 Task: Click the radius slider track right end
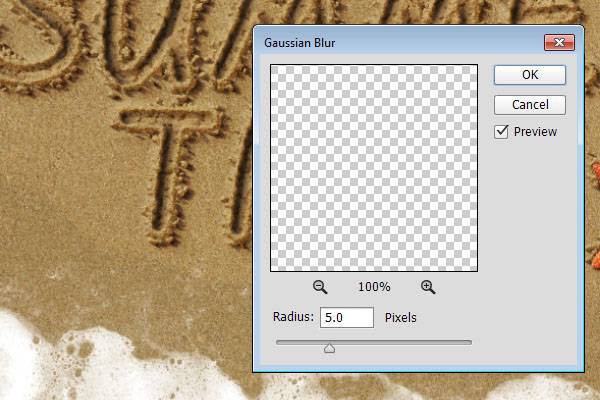(x=468, y=342)
